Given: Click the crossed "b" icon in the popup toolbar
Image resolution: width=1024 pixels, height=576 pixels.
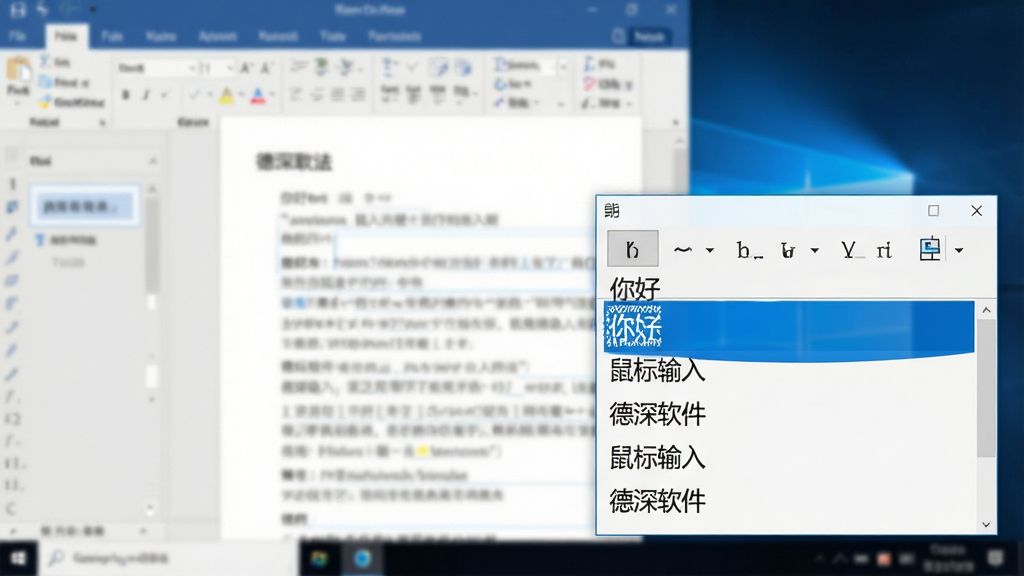Looking at the screenshot, I should [788, 250].
